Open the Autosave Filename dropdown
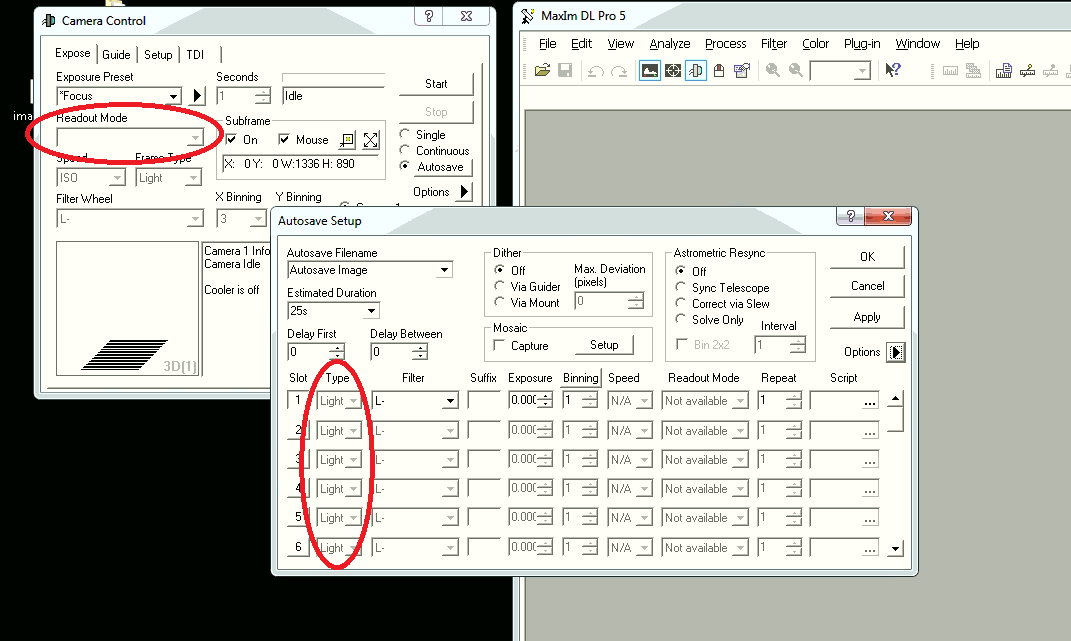This screenshot has width=1071, height=641. (x=445, y=270)
